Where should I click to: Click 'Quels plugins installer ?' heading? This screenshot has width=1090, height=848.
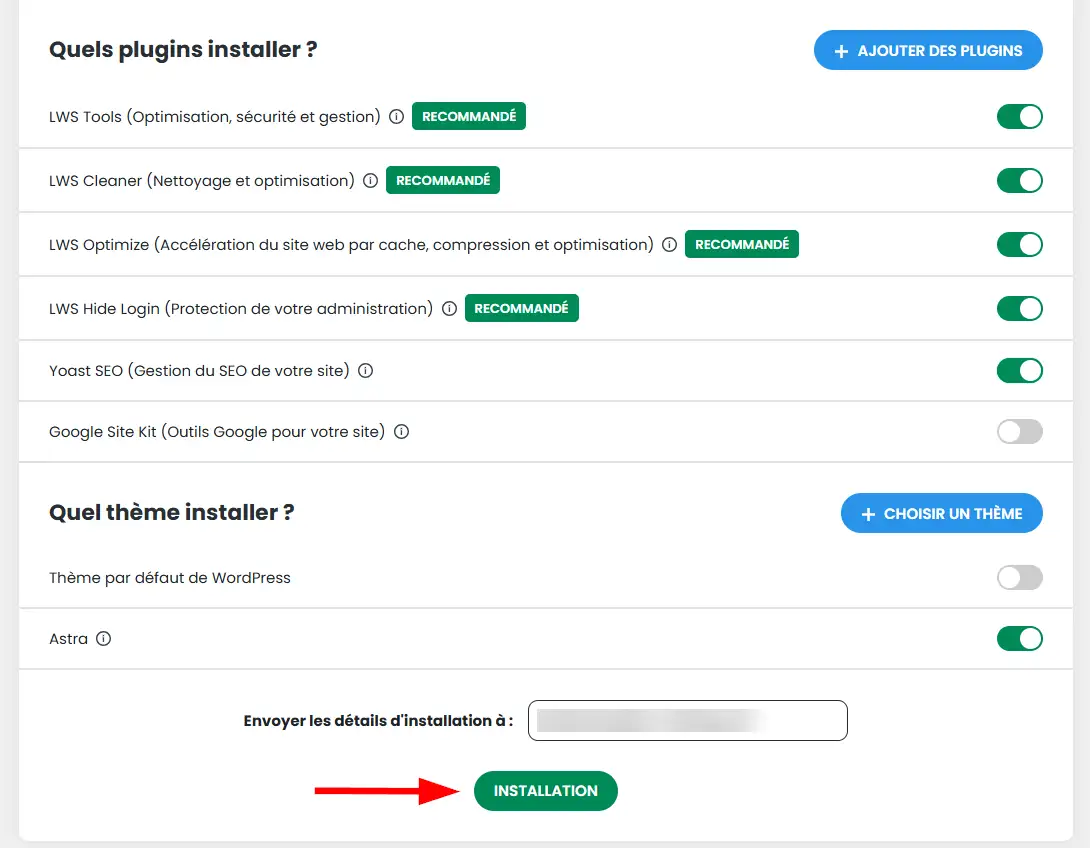click(x=183, y=49)
